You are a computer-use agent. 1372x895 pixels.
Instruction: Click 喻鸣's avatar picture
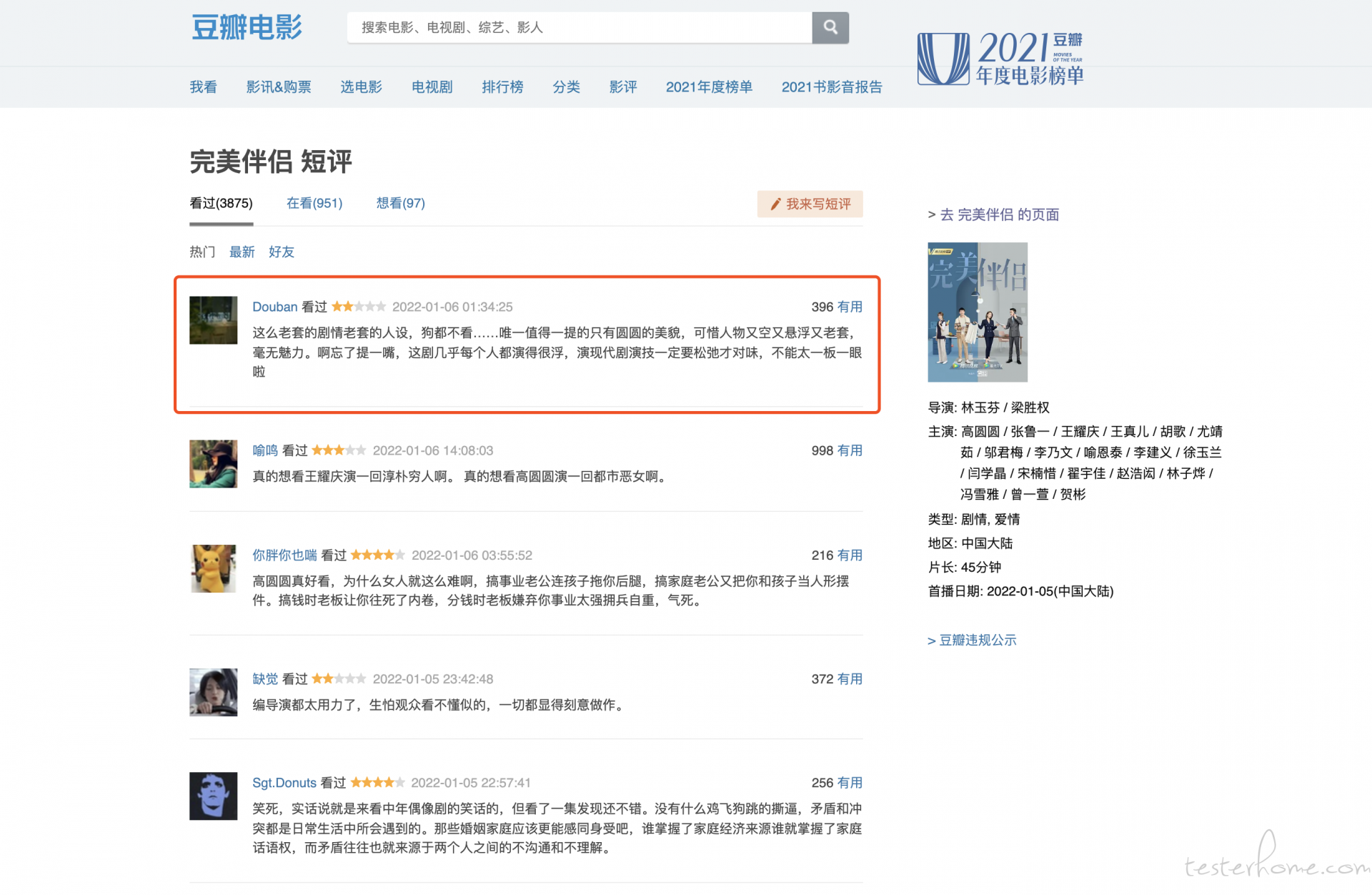(213, 464)
